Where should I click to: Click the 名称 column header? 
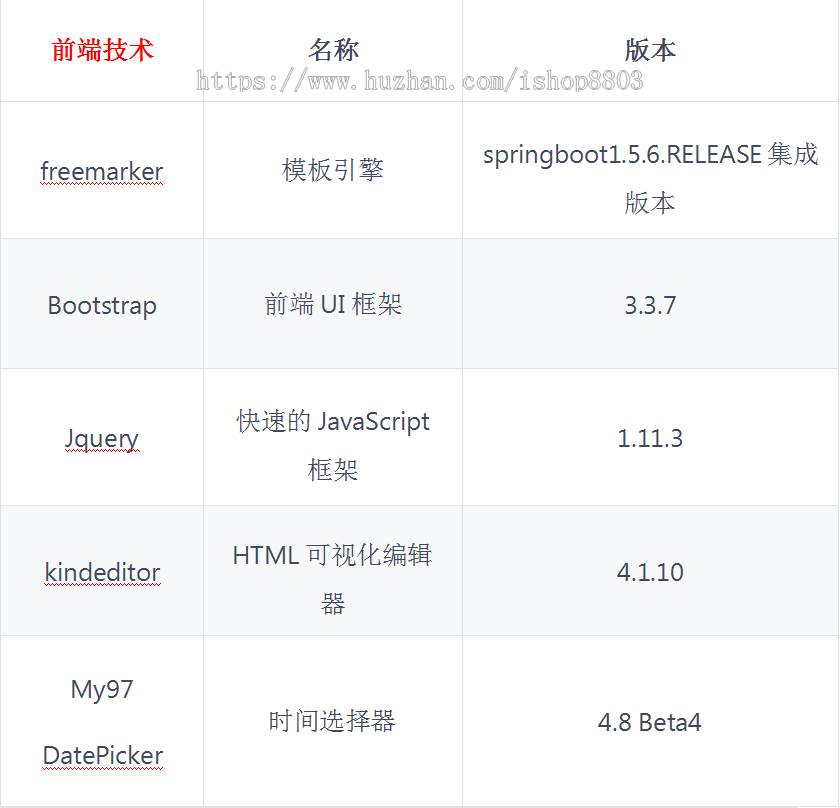(331, 48)
